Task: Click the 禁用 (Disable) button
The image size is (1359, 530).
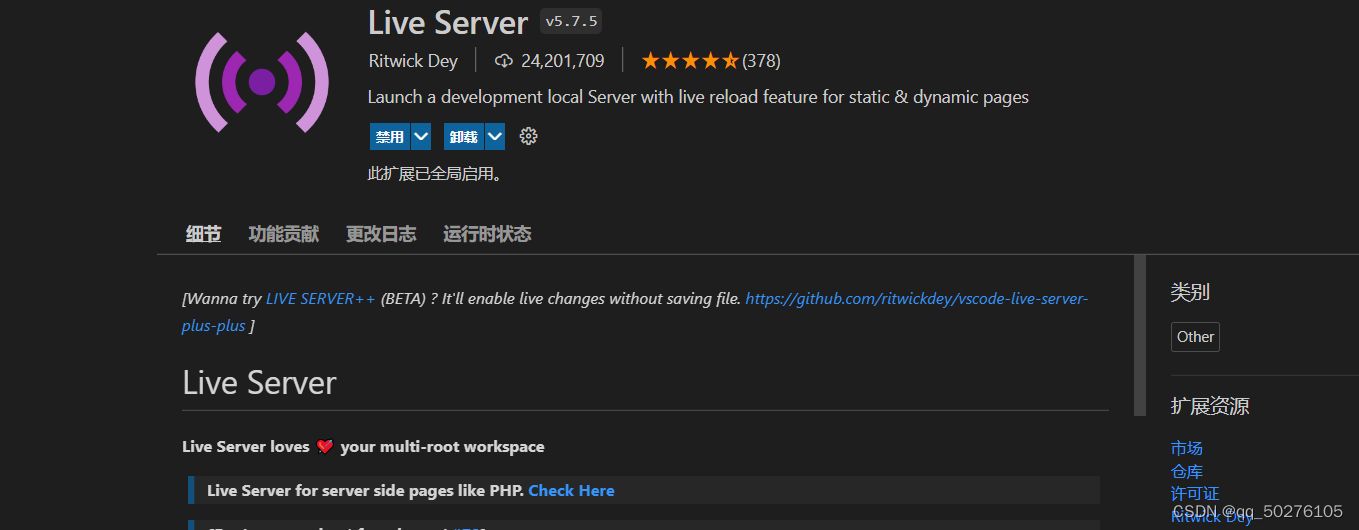Action: point(389,136)
